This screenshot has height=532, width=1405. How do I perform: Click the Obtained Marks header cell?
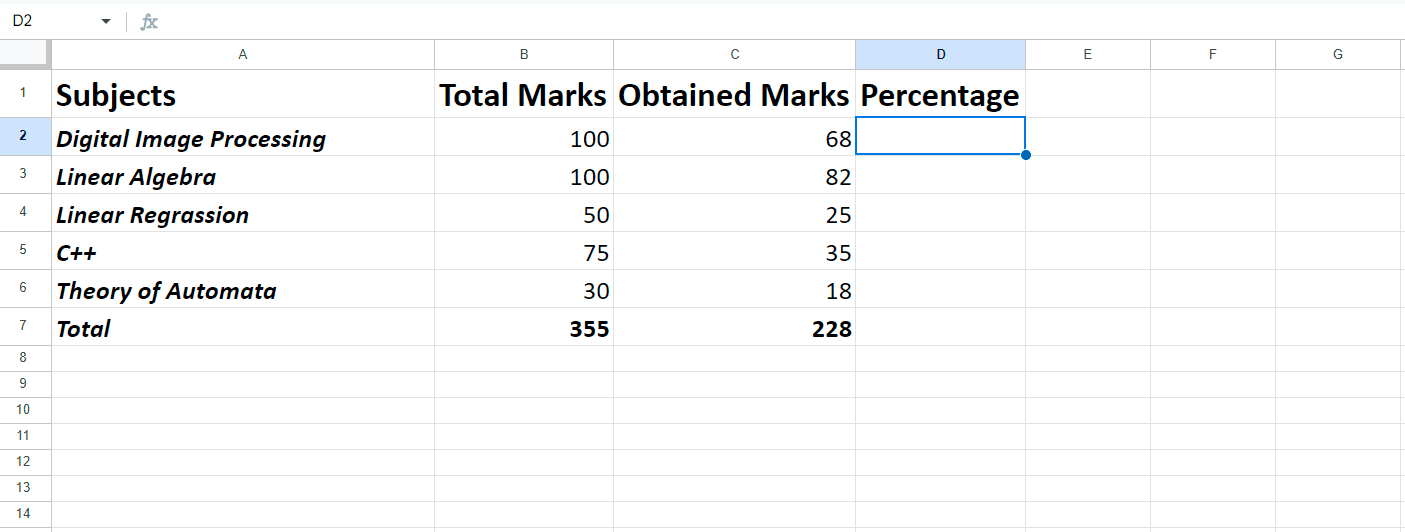[x=735, y=94]
